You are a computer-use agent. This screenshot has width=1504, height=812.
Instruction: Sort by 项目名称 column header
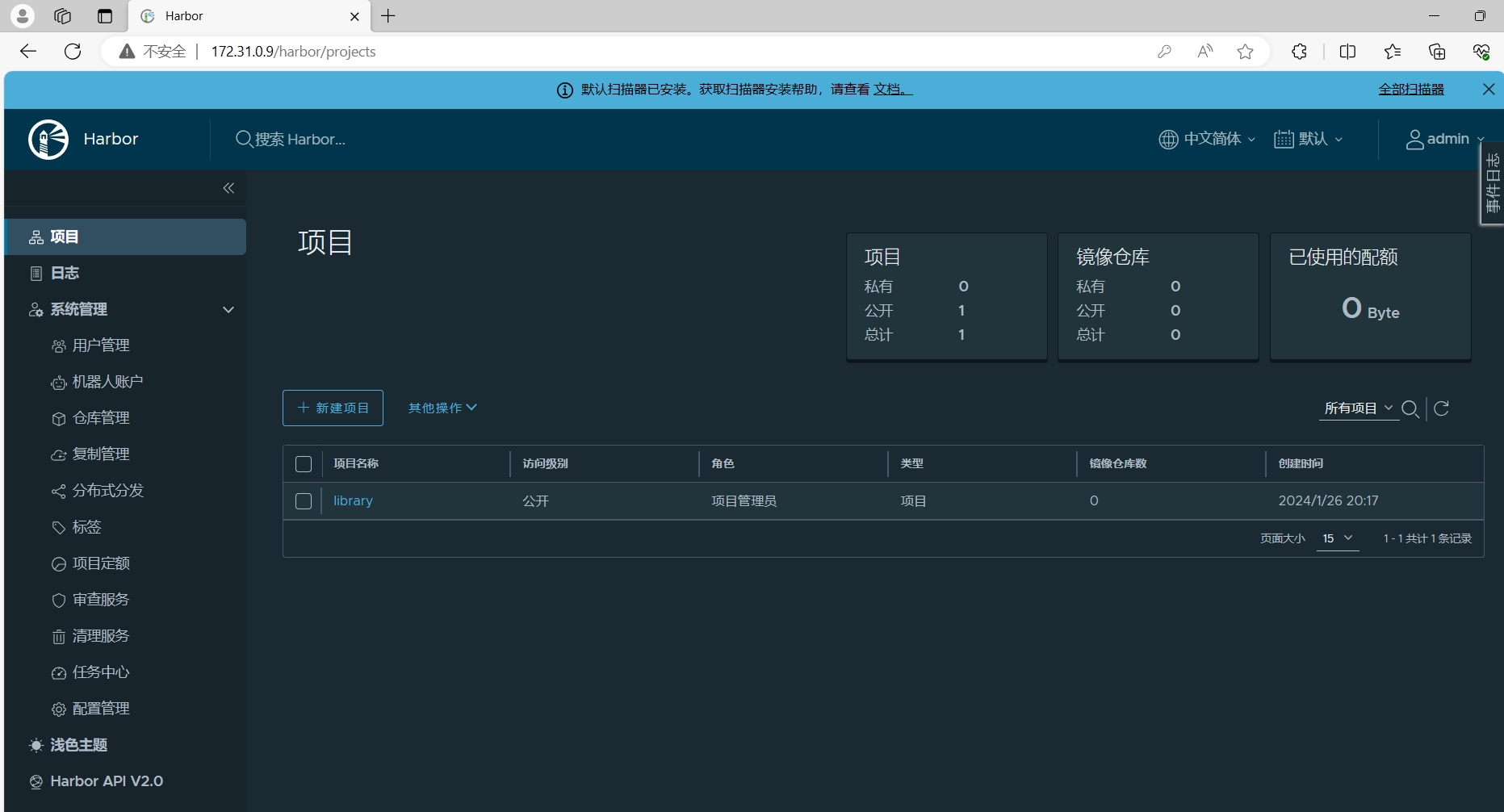356,464
